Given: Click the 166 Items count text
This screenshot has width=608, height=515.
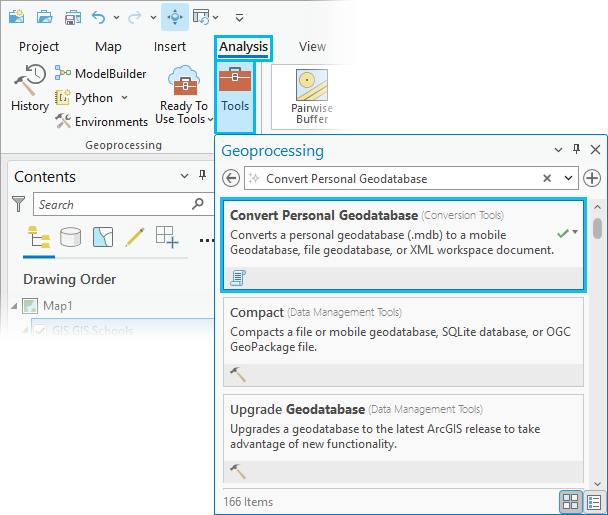Looking at the screenshot, I should (x=248, y=502).
